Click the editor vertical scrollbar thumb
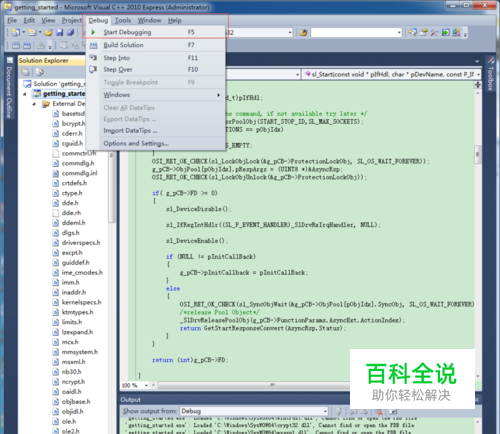The height and width of the screenshot is (434, 500). point(478,154)
